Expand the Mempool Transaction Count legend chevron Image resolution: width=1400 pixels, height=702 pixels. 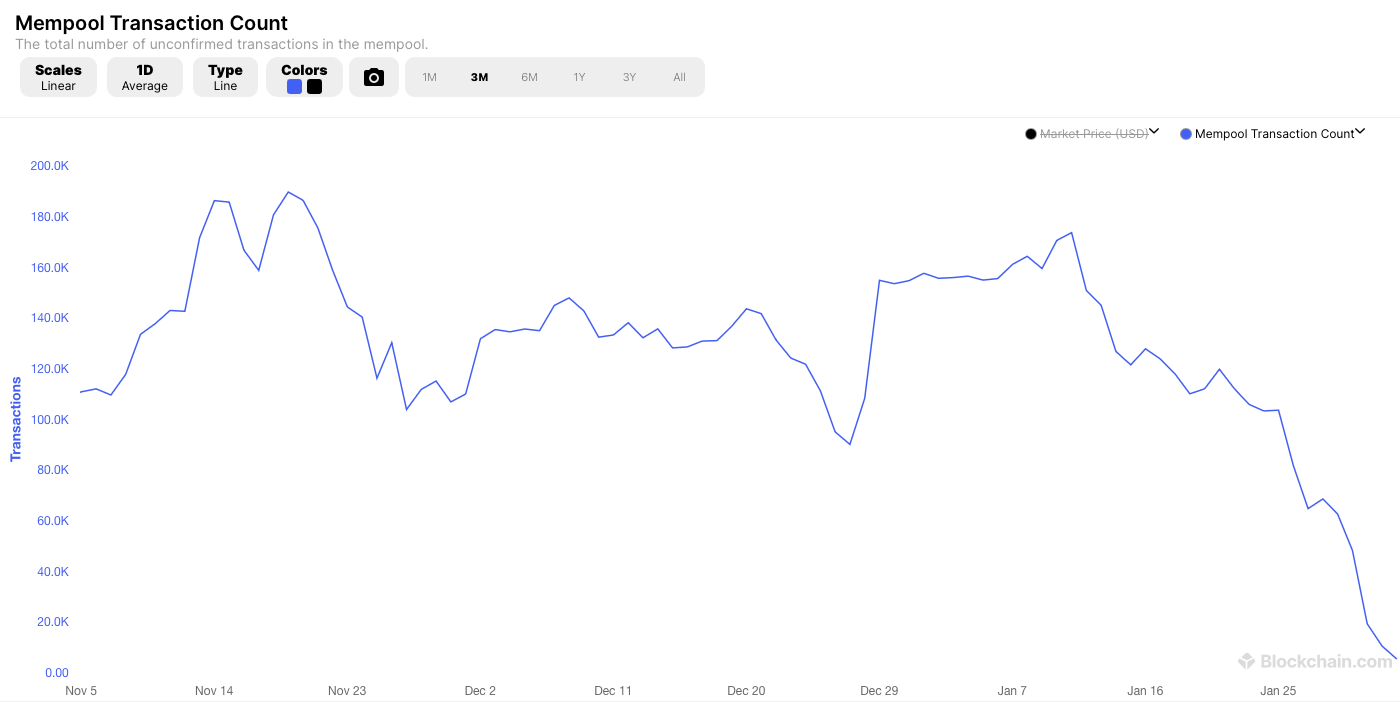pos(1360,131)
